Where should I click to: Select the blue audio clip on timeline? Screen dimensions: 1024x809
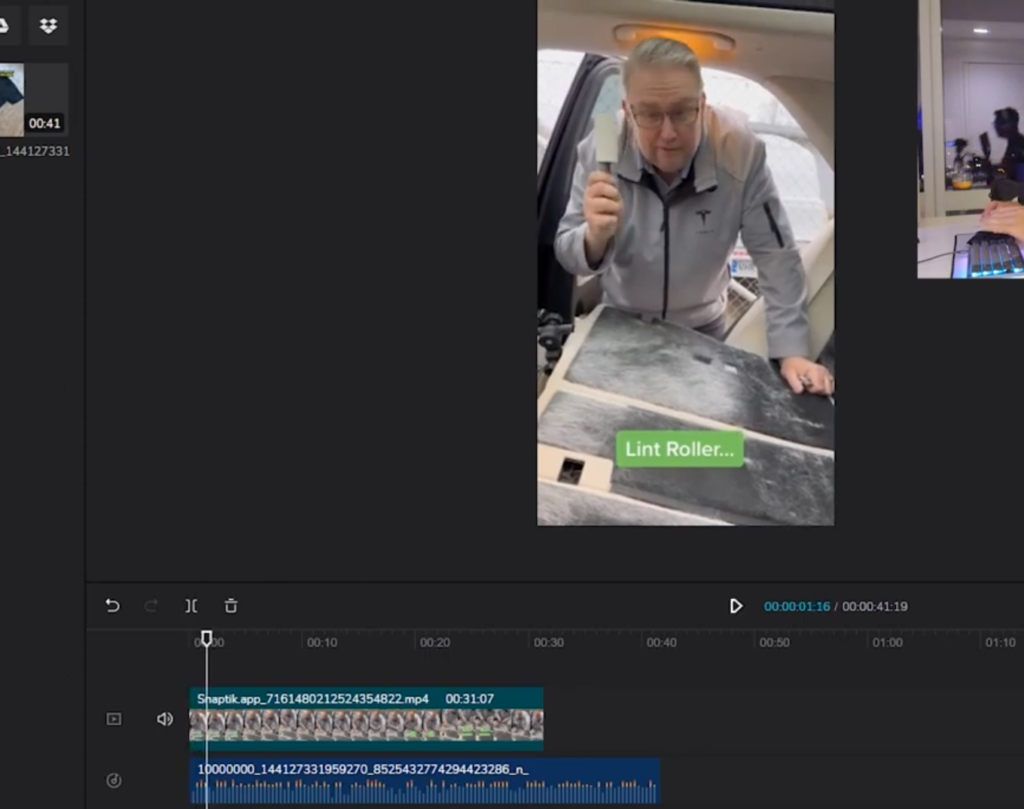(424, 781)
